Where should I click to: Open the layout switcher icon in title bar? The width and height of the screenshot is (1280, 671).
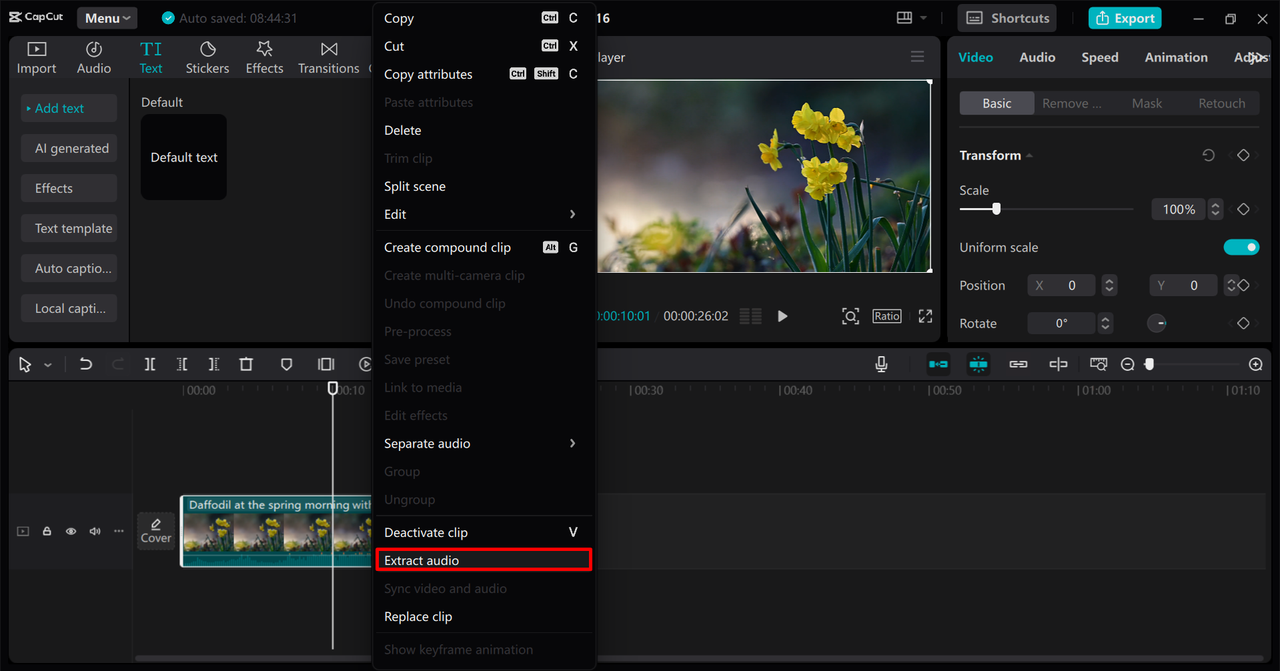coord(905,18)
